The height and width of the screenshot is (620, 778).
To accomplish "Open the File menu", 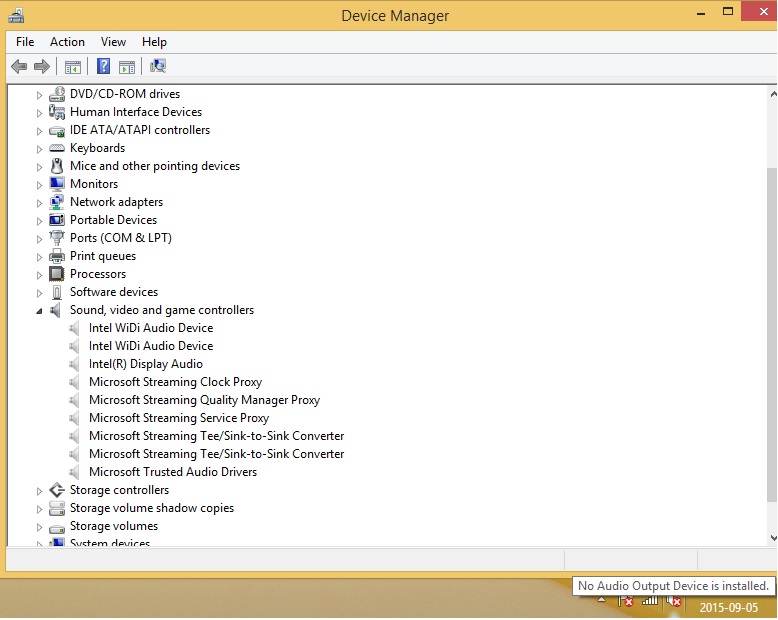I will 25,42.
